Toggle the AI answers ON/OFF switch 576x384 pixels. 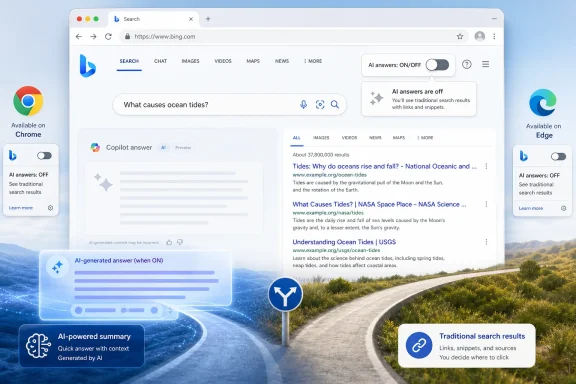[x=438, y=65]
